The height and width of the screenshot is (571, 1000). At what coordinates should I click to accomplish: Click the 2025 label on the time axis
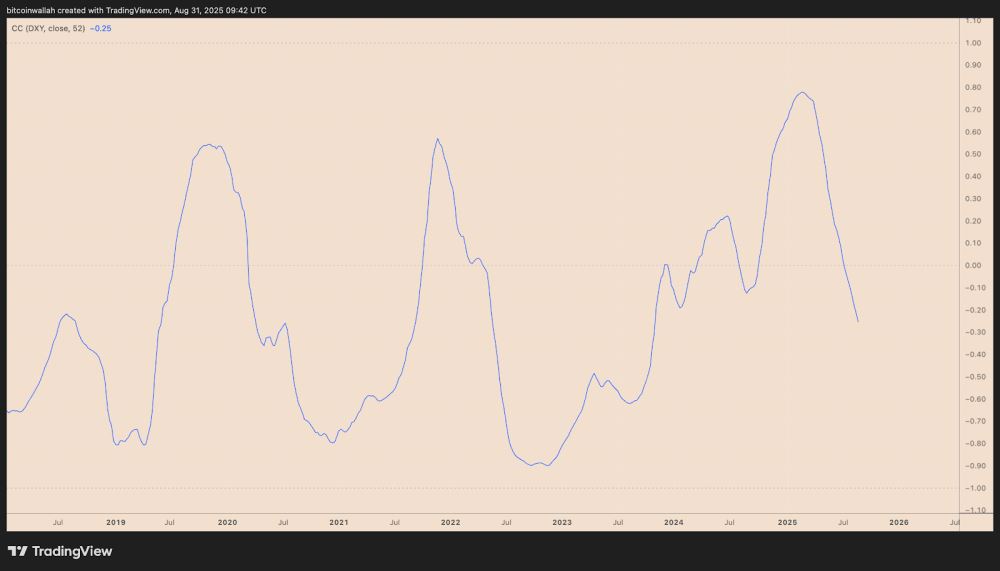(787, 523)
